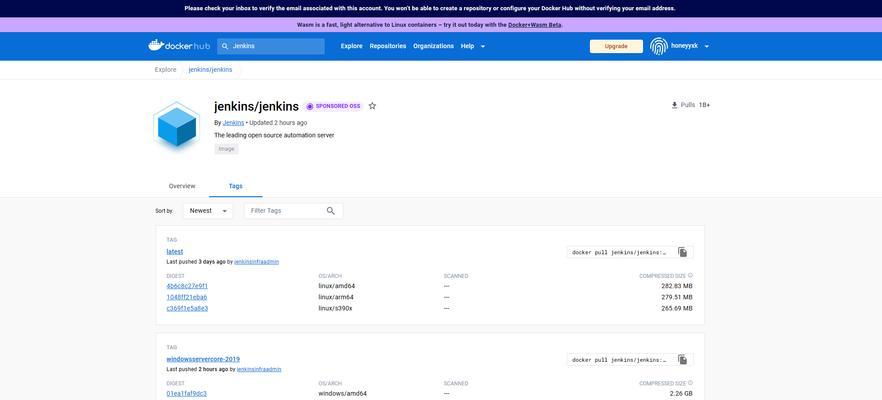
Task: Click the search magnifier icon in header
Action: point(225,46)
